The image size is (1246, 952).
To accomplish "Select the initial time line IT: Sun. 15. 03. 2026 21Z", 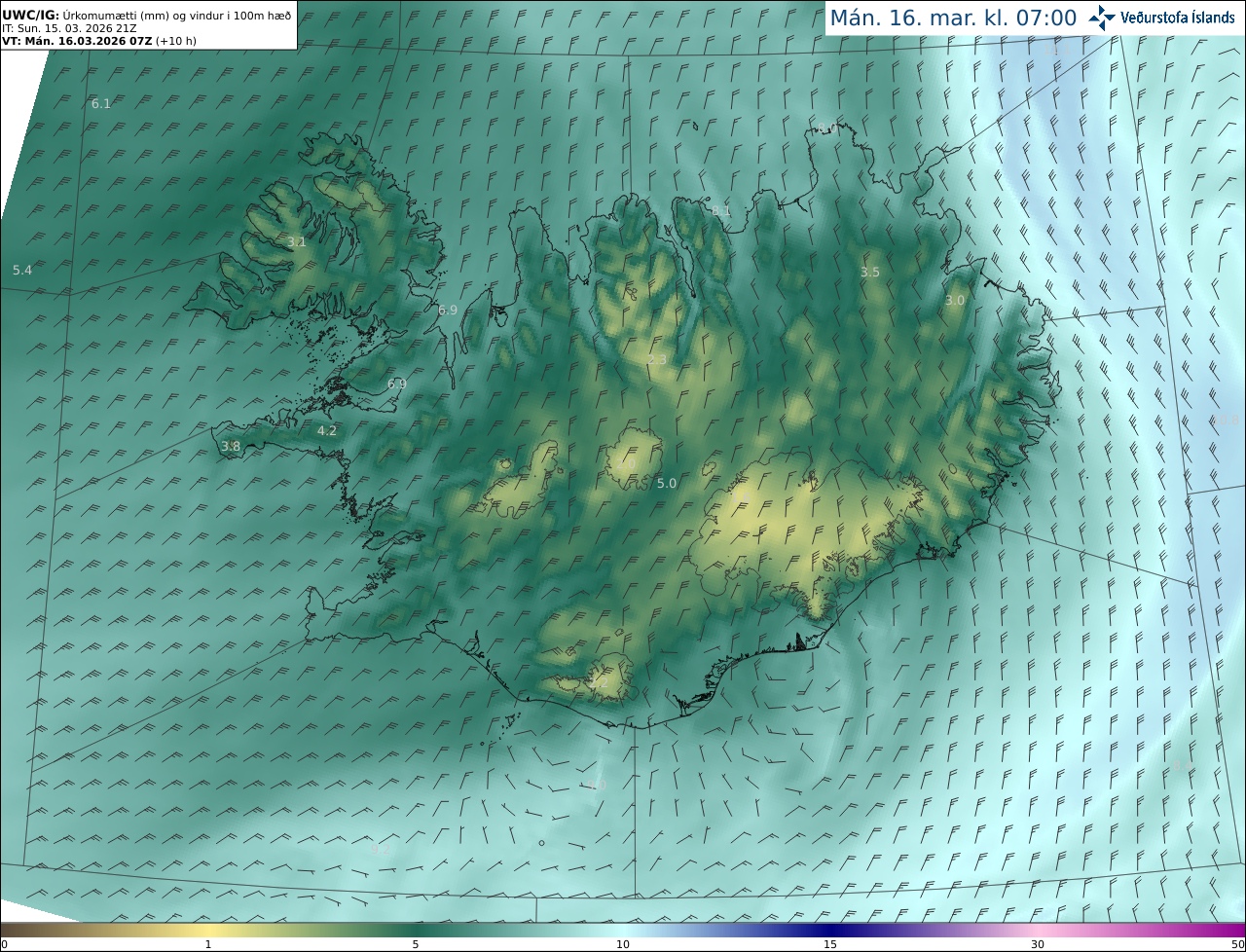I will click(x=69, y=28).
